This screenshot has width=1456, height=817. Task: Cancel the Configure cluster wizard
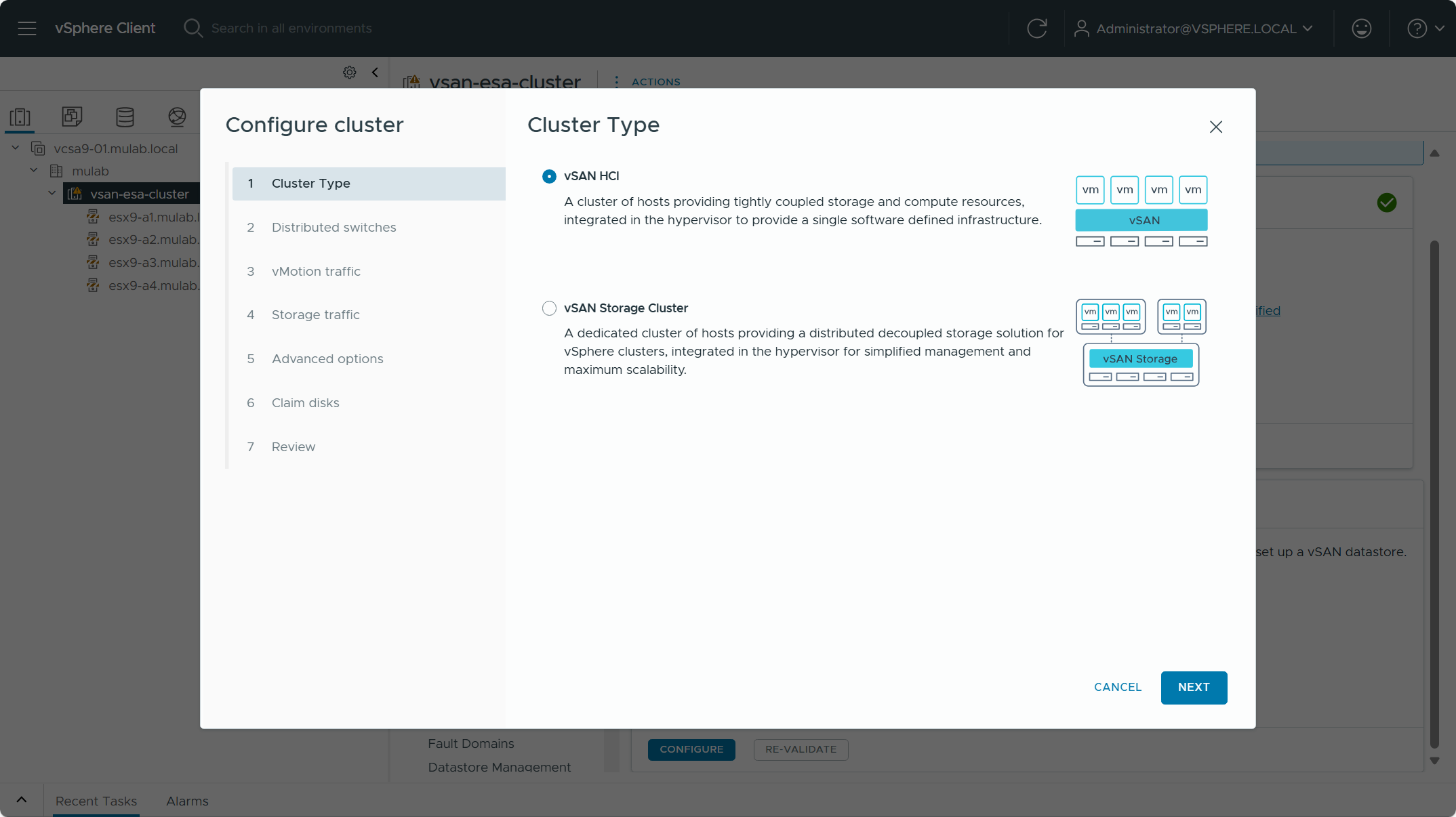click(1117, 688)
